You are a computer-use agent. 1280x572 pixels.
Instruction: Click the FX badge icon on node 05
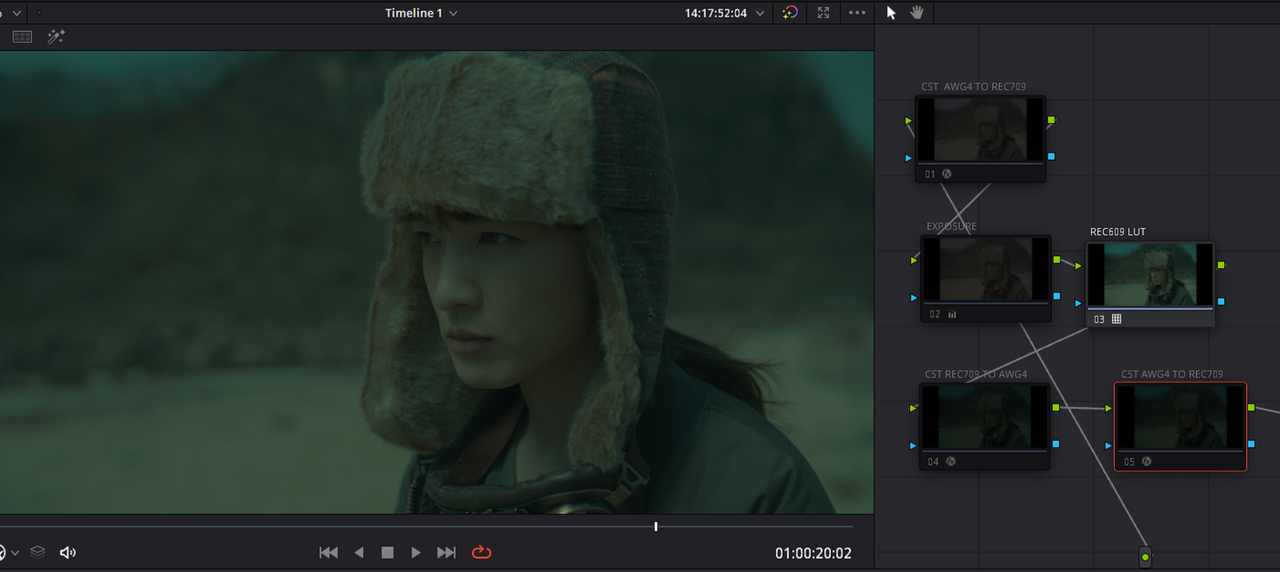pyautogui.click(x=1146, y=461)
